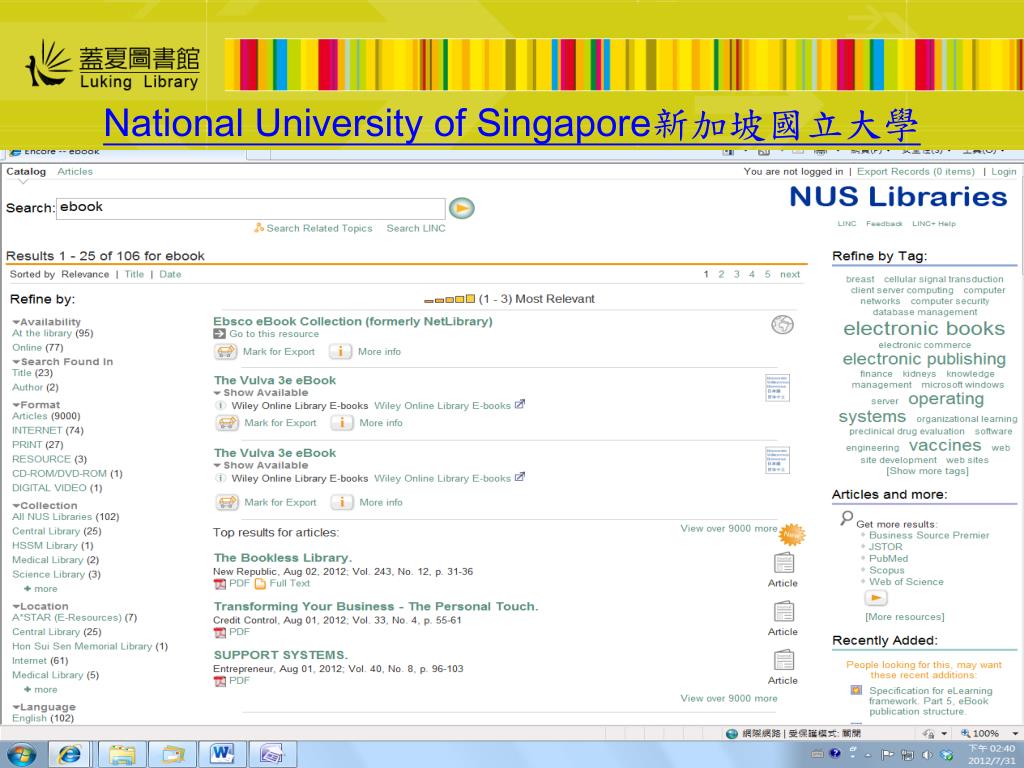Image resolution: width=1024 pixels, height=768 pixels.
Task: Expand more under Collection facet
Action: pyautogui.click(x=41, y=588)
